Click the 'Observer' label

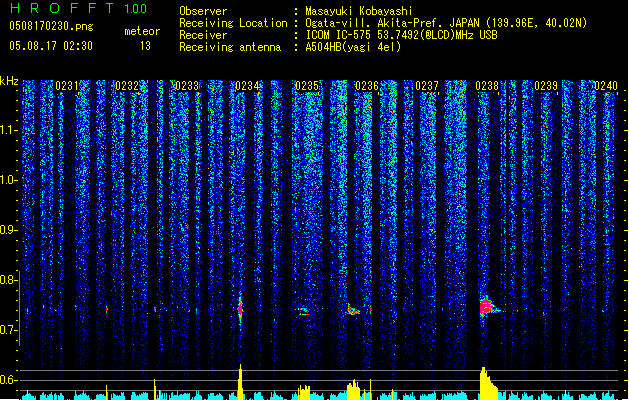(203, 11)
